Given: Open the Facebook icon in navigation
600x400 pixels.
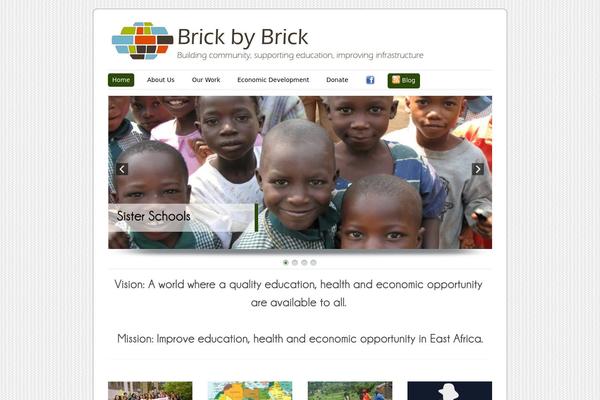Looking at the screenshot, I should point(370,80).
